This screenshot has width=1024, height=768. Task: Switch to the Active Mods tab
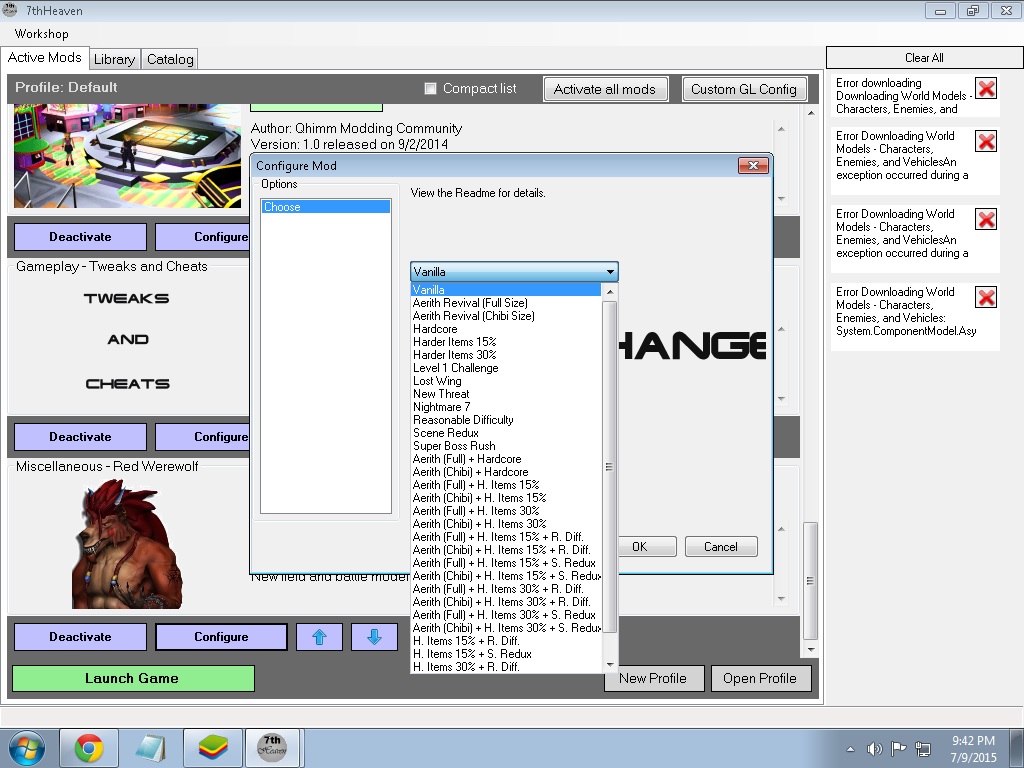pyautogui.click(x=44, y=57)
